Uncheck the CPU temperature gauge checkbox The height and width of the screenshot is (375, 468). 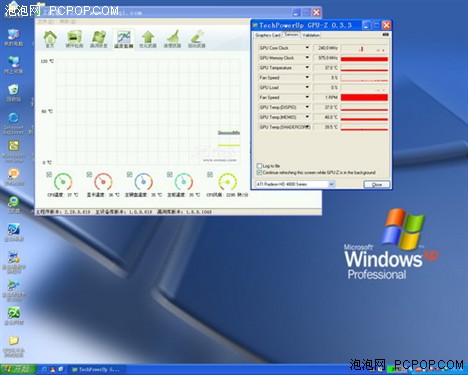[x=49, y=174]
